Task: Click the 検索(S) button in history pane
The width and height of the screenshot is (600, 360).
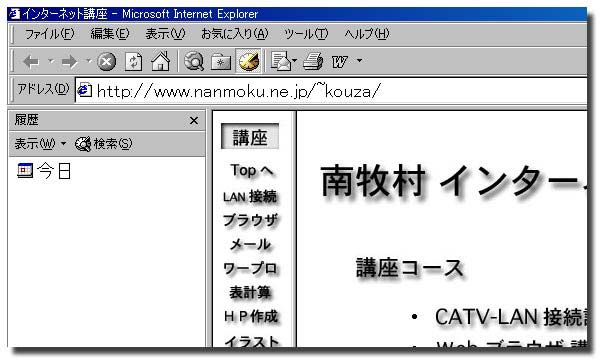Action: pyautogui.click(x=104, y=144)
